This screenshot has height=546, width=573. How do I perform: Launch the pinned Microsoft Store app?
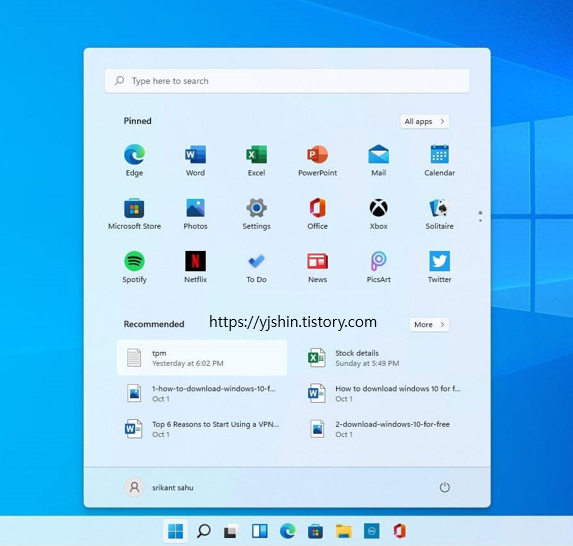click(x=134, y=213)
